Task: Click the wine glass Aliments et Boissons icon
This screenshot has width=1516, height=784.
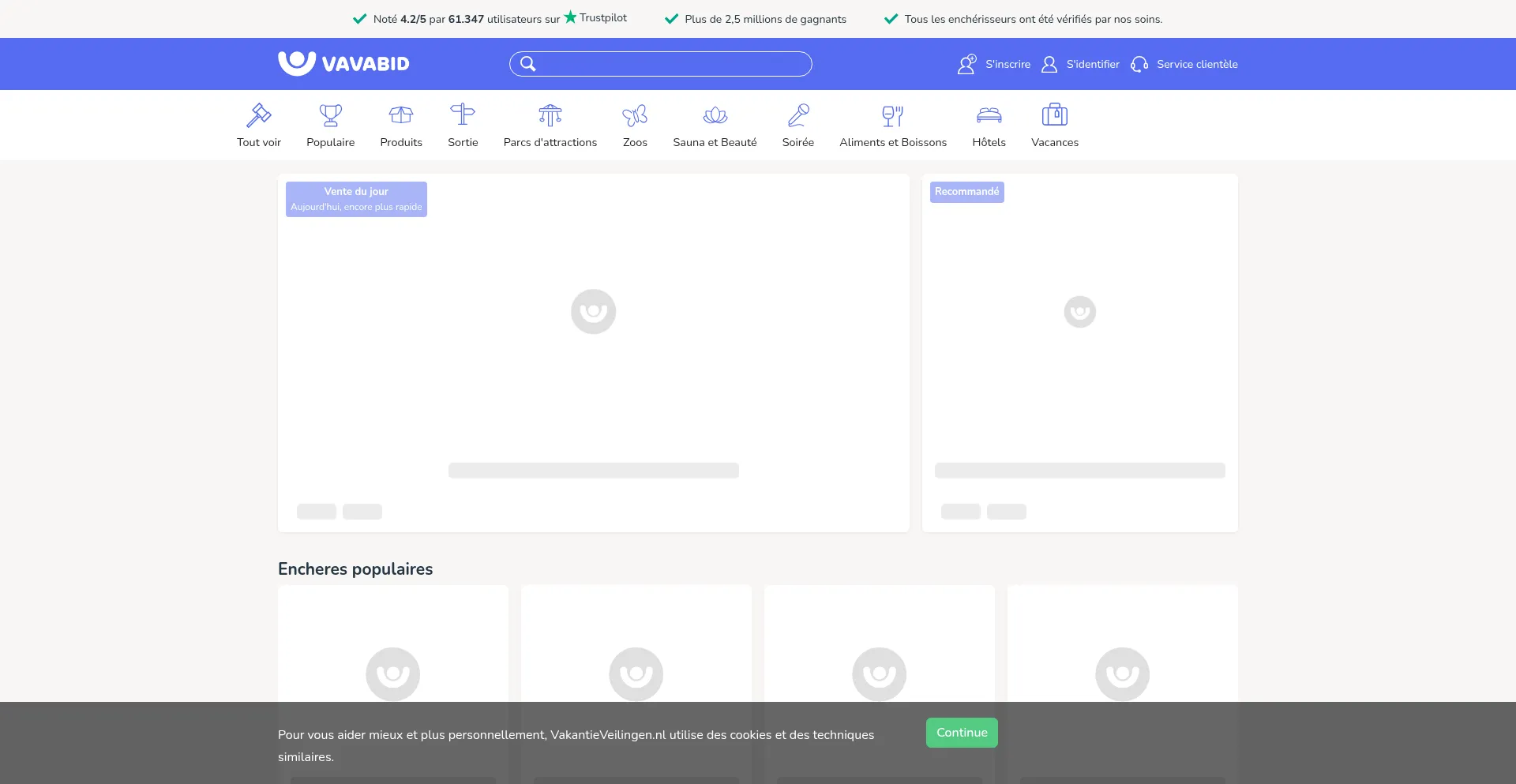Action: point(893,115)
